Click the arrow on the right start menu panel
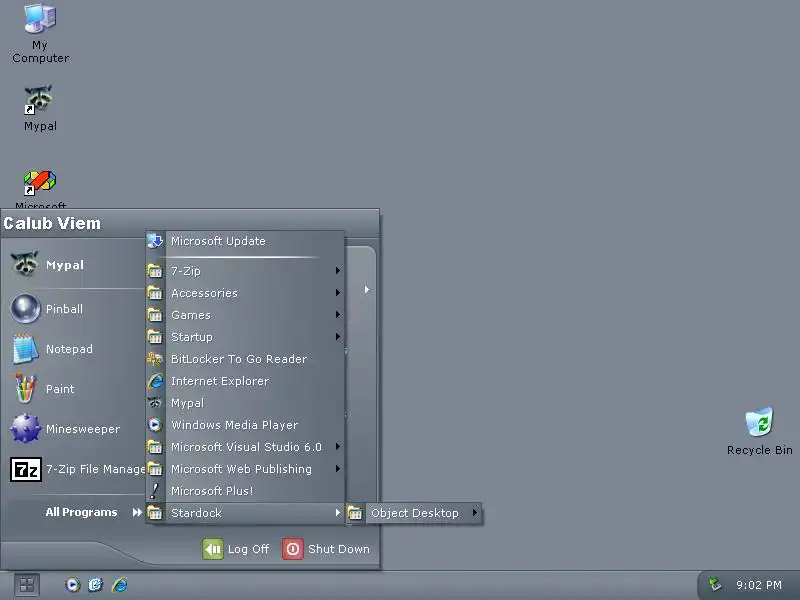 367,290
